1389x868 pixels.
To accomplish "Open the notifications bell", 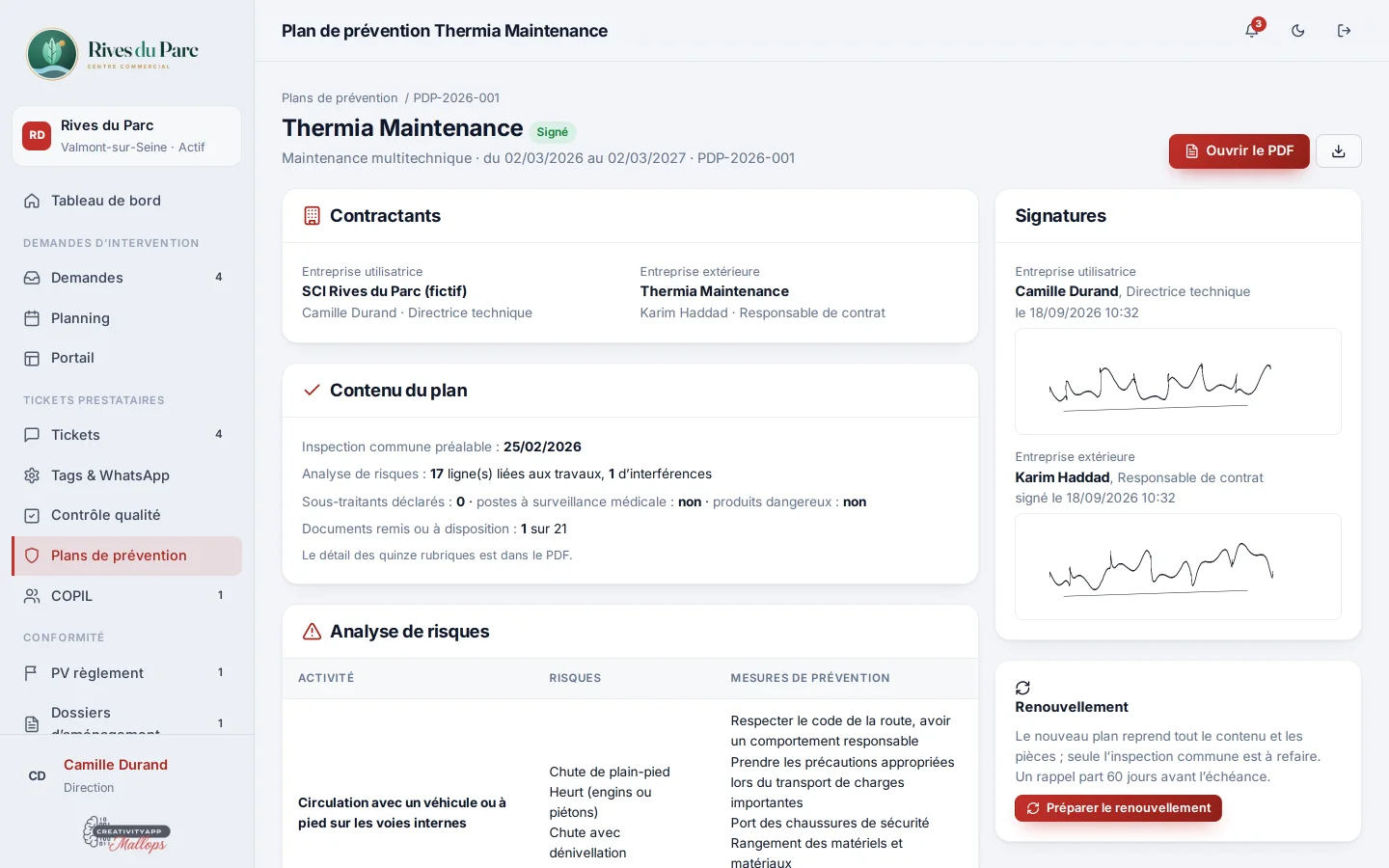I will (x=1252, y=31).
